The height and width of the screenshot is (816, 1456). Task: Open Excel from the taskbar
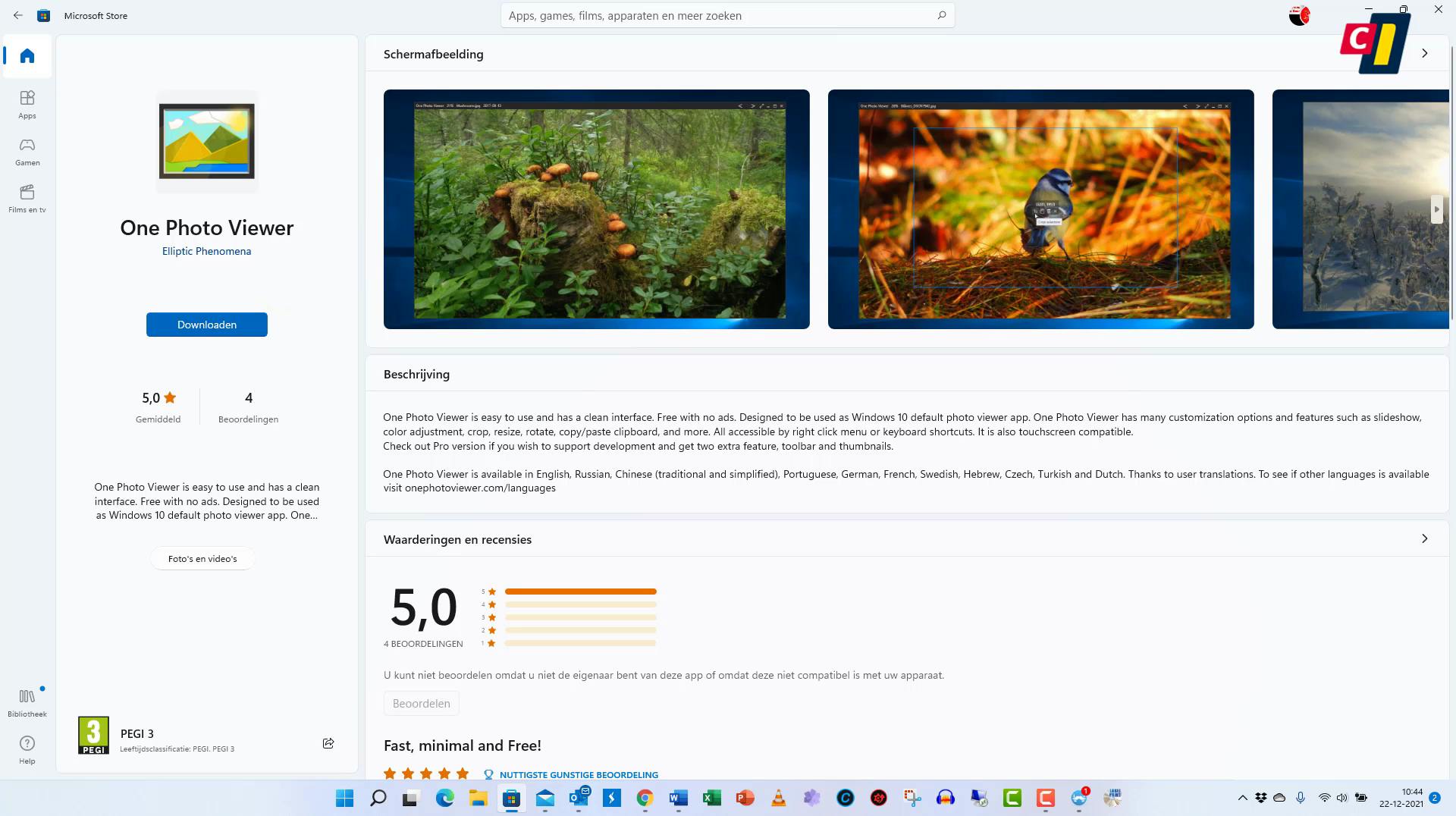711,798
